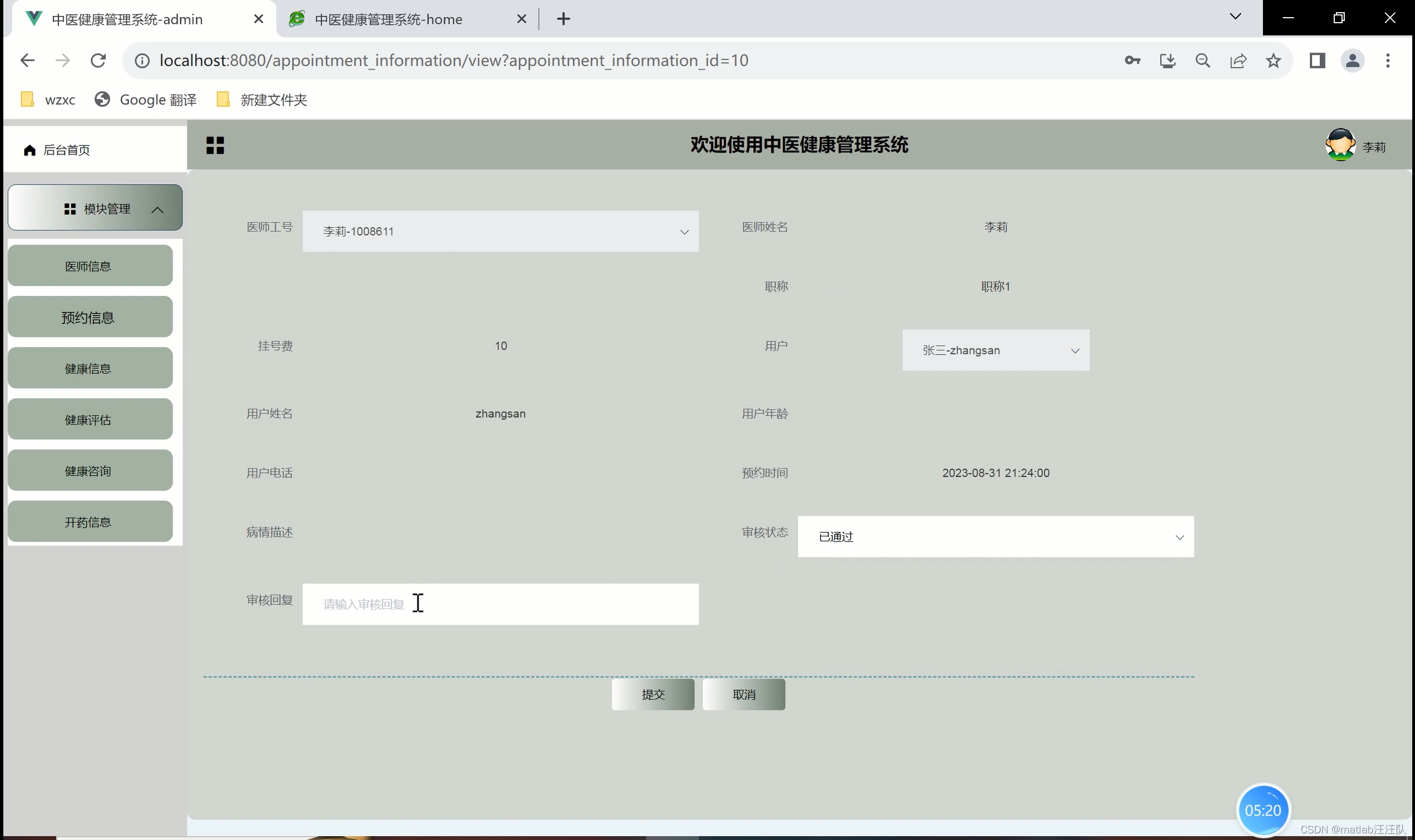The image size is (1415, 840).
Task: Click the grid menu icon in header
Action: [215, 145]
